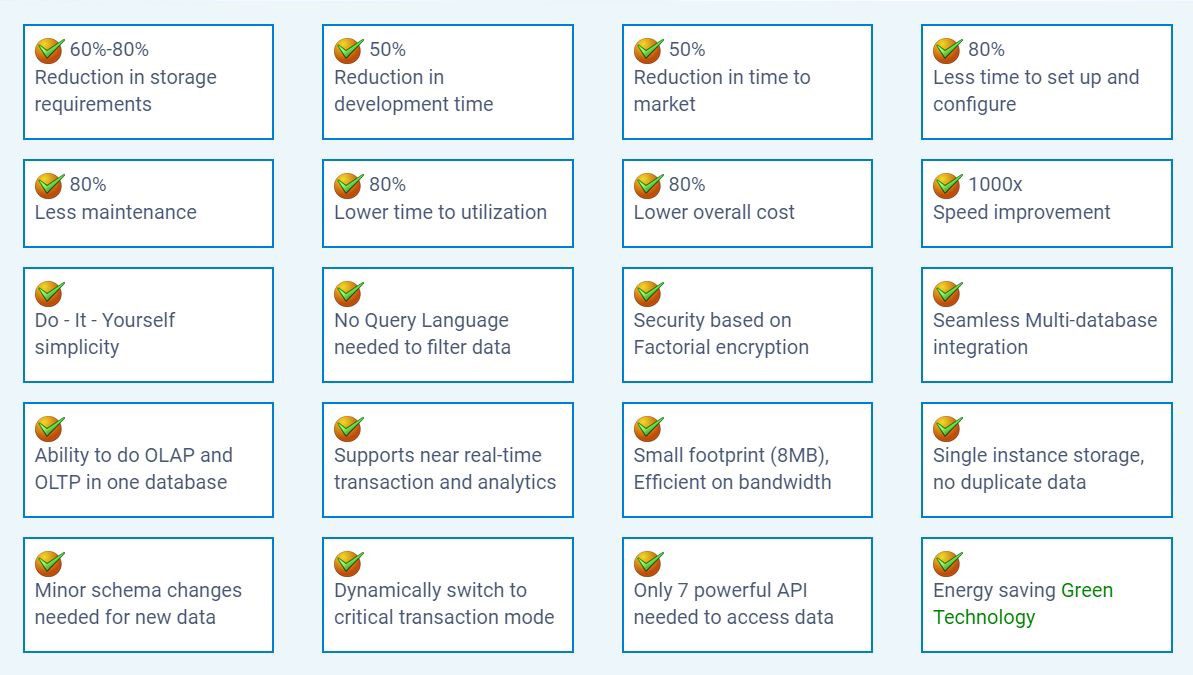This screenshot has height=675, width=1193.
Task: Click checkmark above Minor schema changes
Action: [49, 563]
